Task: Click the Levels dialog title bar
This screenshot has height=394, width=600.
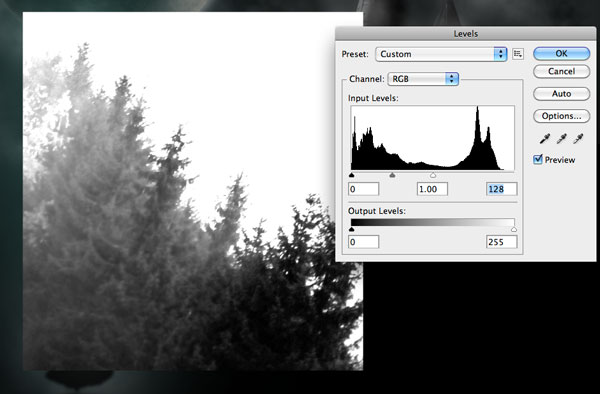Action: click(466, 34)
